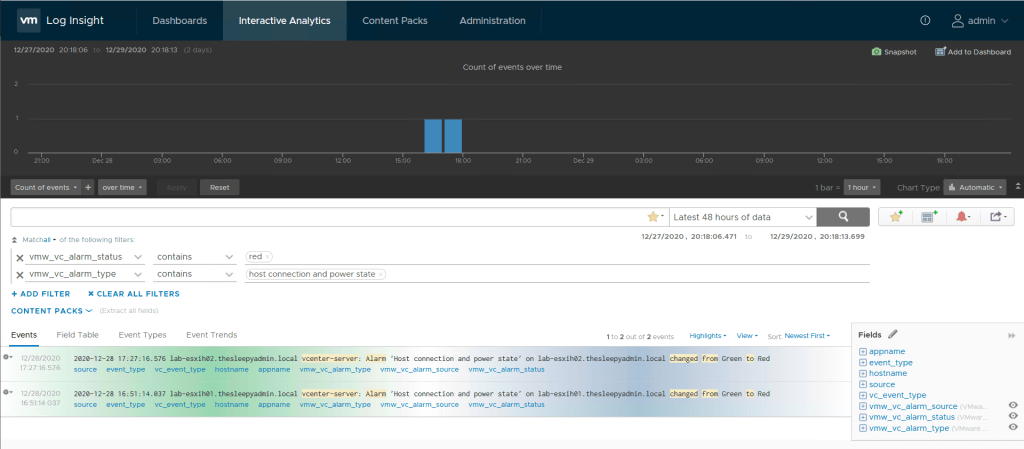Switch to the Dashboards tab
This screenshot has height=449, width=1024.
(179, 21)
